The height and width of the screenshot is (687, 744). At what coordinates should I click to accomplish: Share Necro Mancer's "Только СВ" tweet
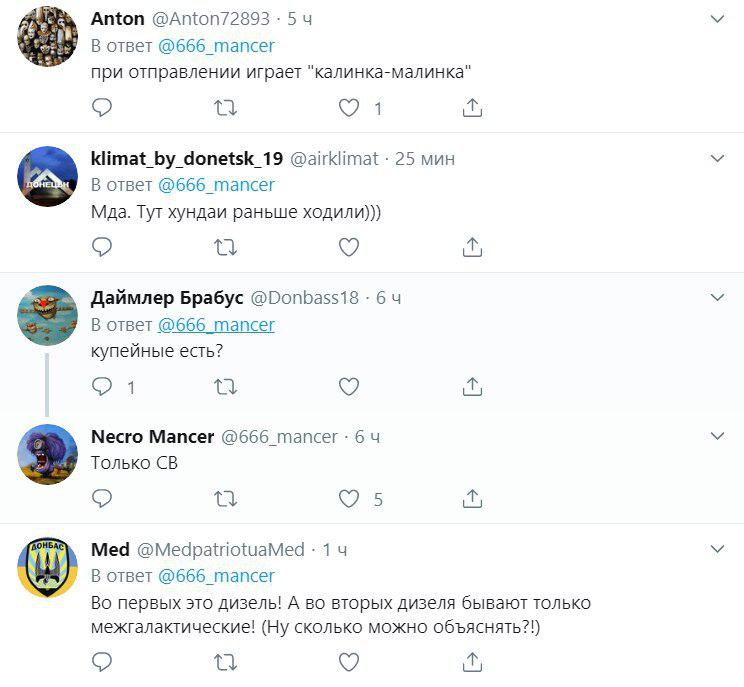[474, 498]
